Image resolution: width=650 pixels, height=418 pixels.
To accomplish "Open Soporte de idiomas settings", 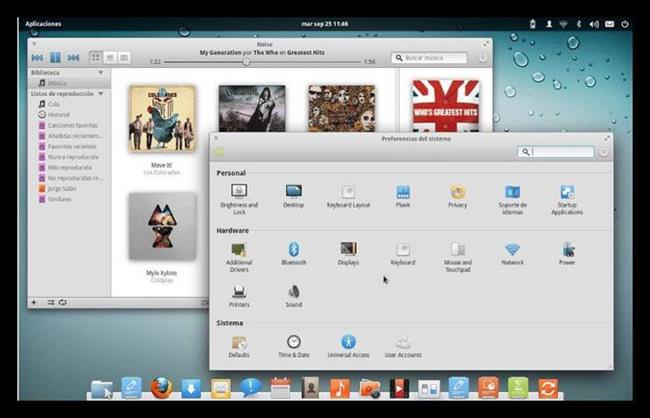I will [512, 199].
